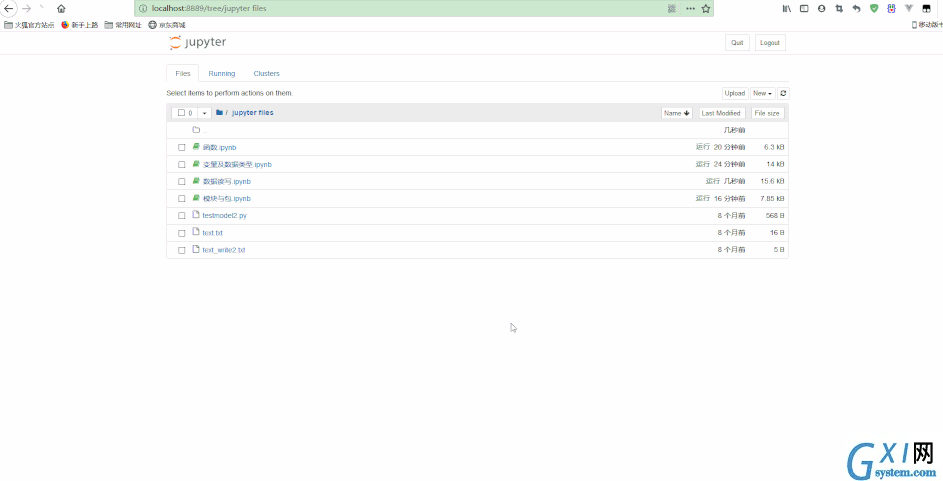Open the 数据读写.ipynb notebook
This screenshot has height=481, width=943.
227,181
